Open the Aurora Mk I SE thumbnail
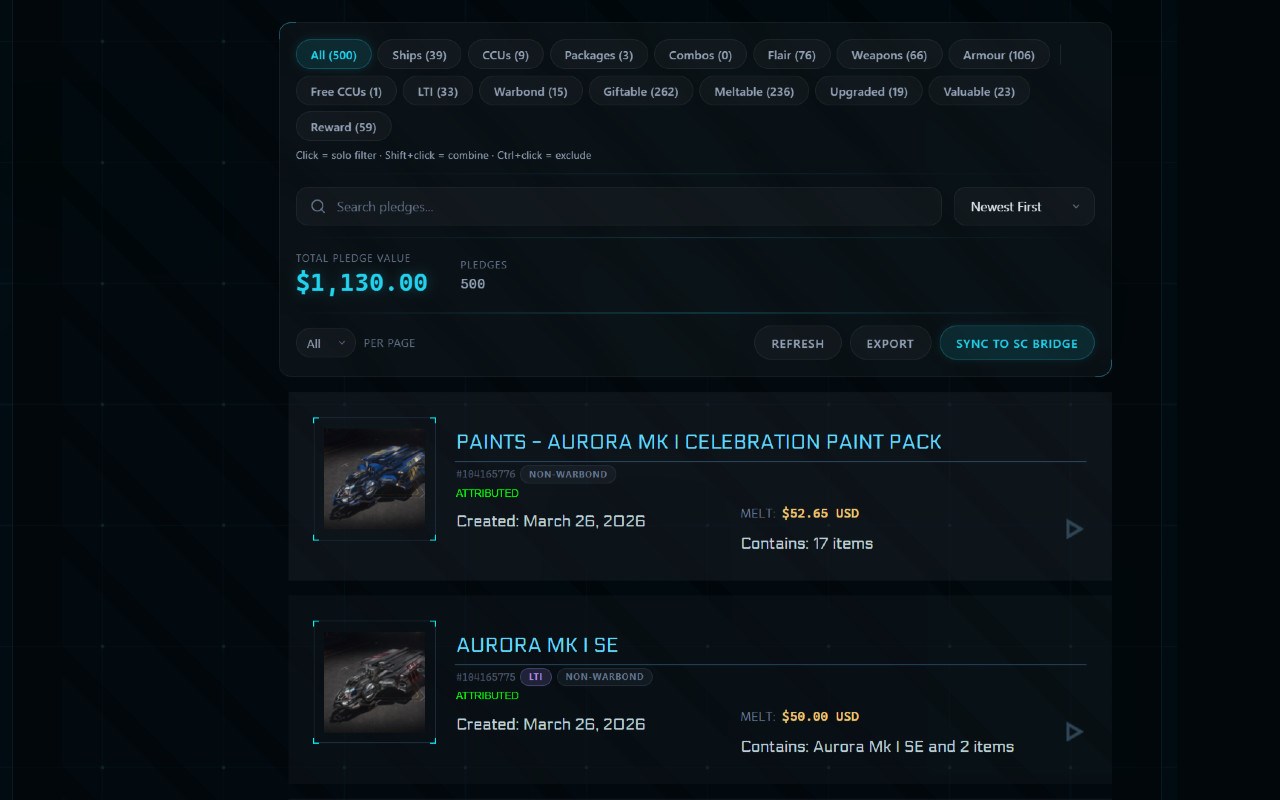 pos(374,682)
